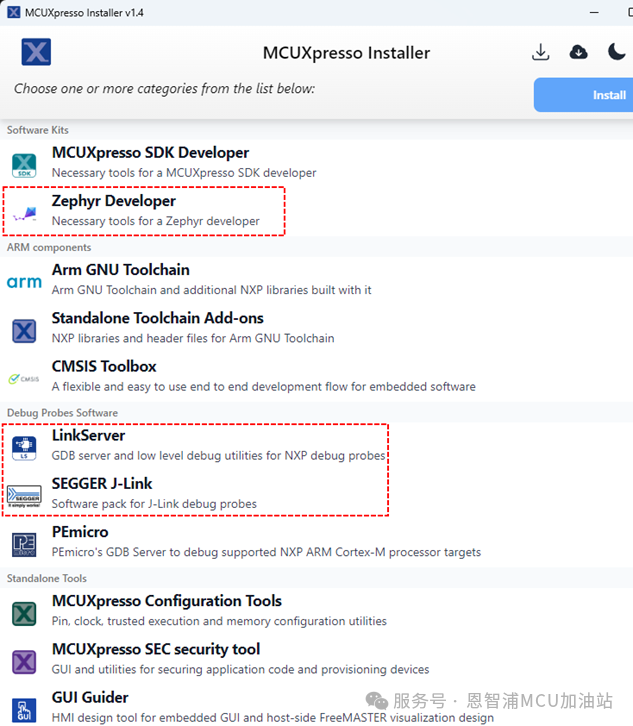Click the Software Kits section header
Screen dimensions: 633x726
click(x=38, y=130)
